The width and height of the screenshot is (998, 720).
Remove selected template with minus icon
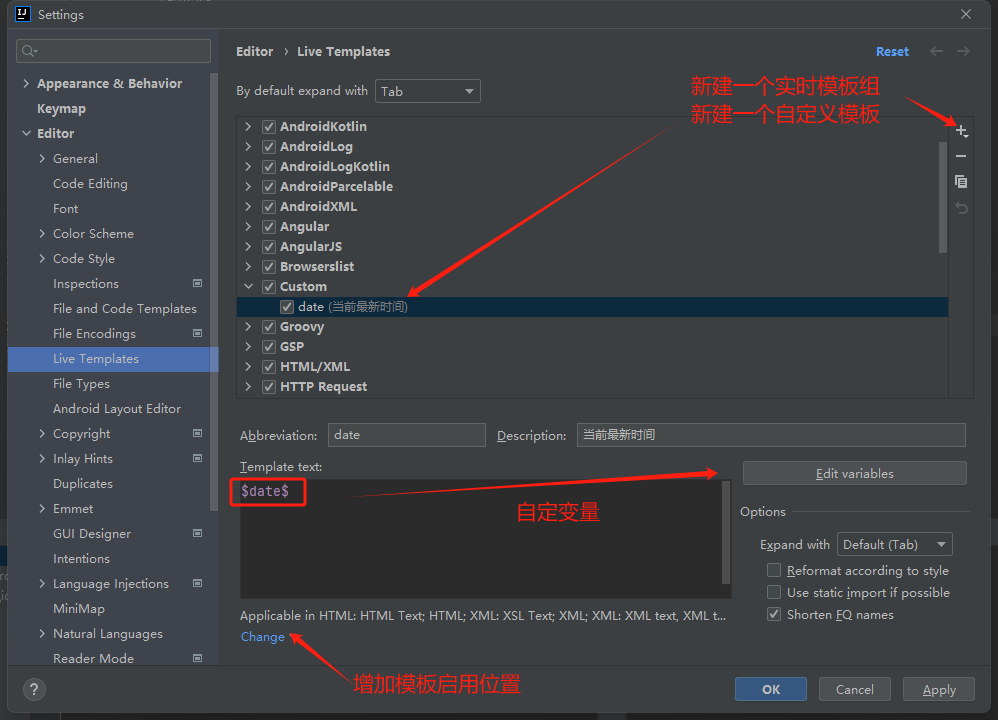pyautogui.click(x=961, y=156)
